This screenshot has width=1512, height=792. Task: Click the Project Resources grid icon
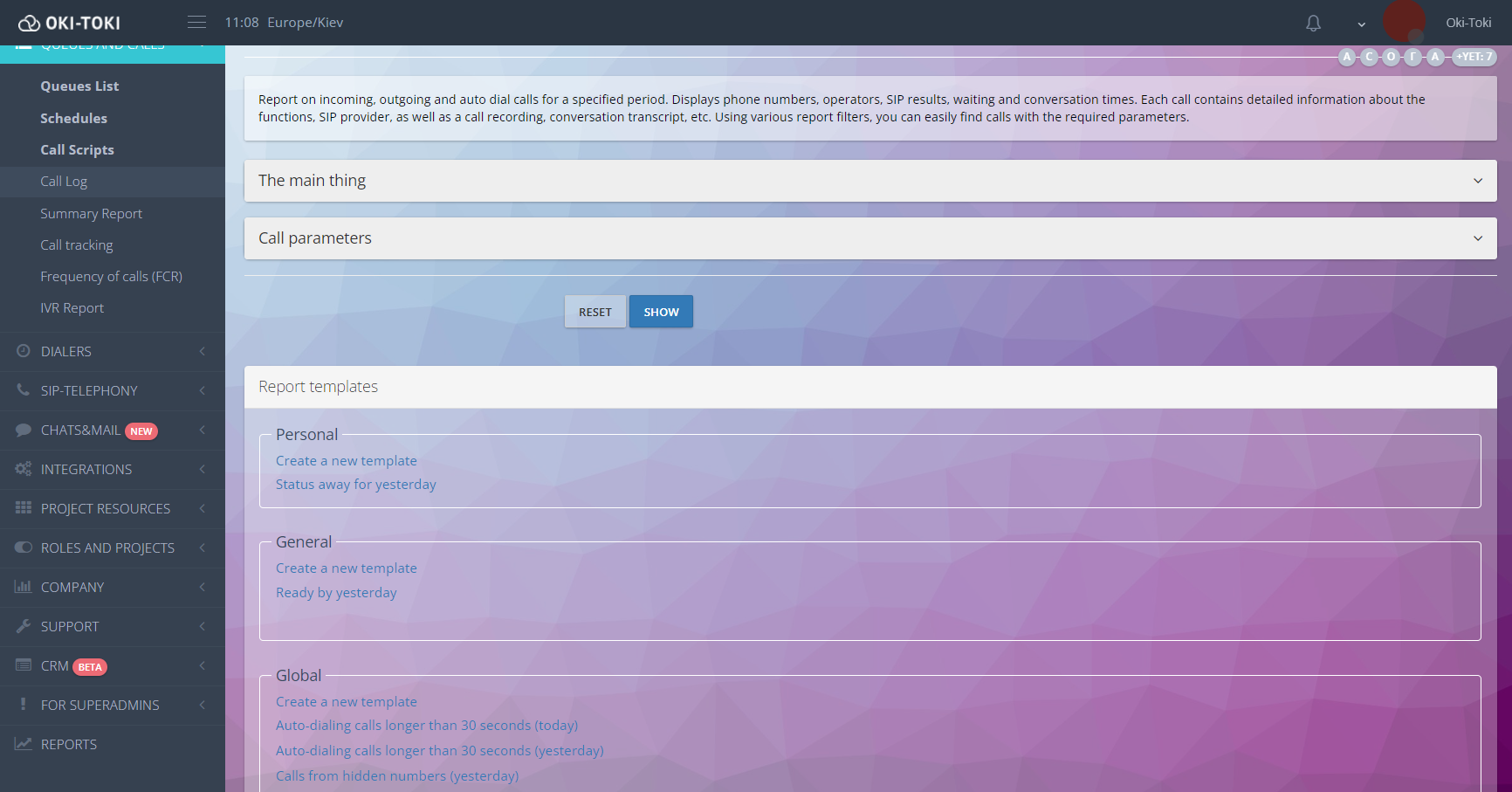click(24, 508)
